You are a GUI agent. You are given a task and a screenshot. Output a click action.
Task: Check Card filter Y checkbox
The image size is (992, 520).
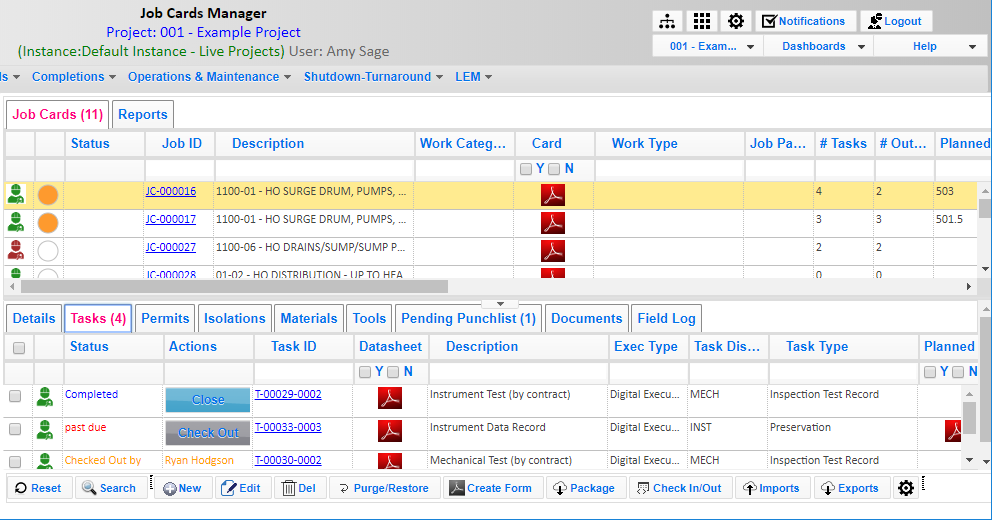click(526, 169)
